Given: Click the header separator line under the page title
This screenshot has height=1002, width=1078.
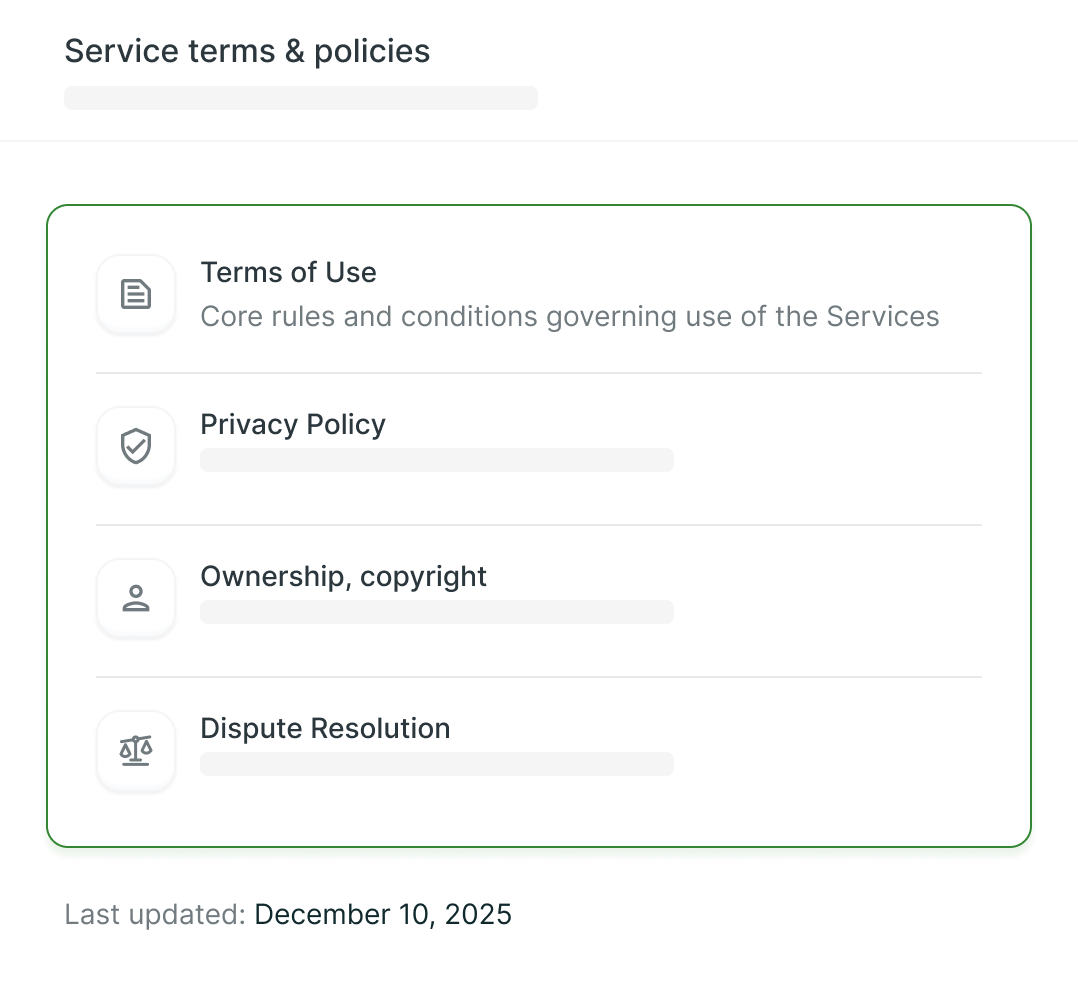Looking at the screenshot, I should 539,141.
